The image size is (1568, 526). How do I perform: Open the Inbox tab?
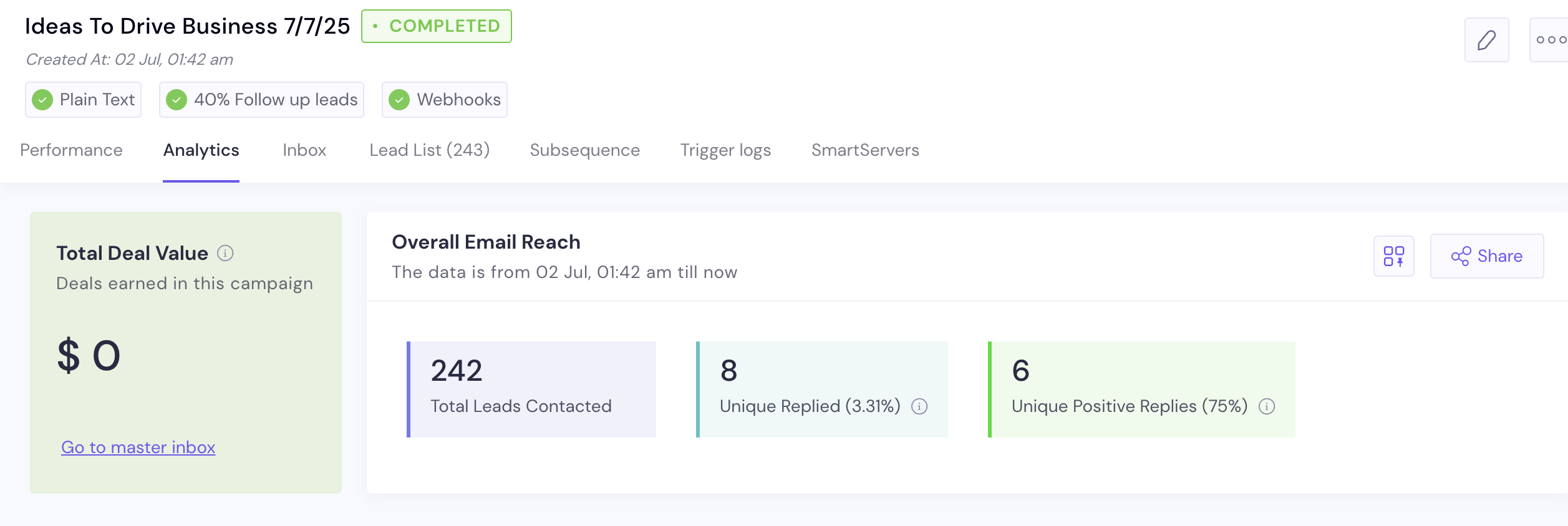[x=304, y=150]
